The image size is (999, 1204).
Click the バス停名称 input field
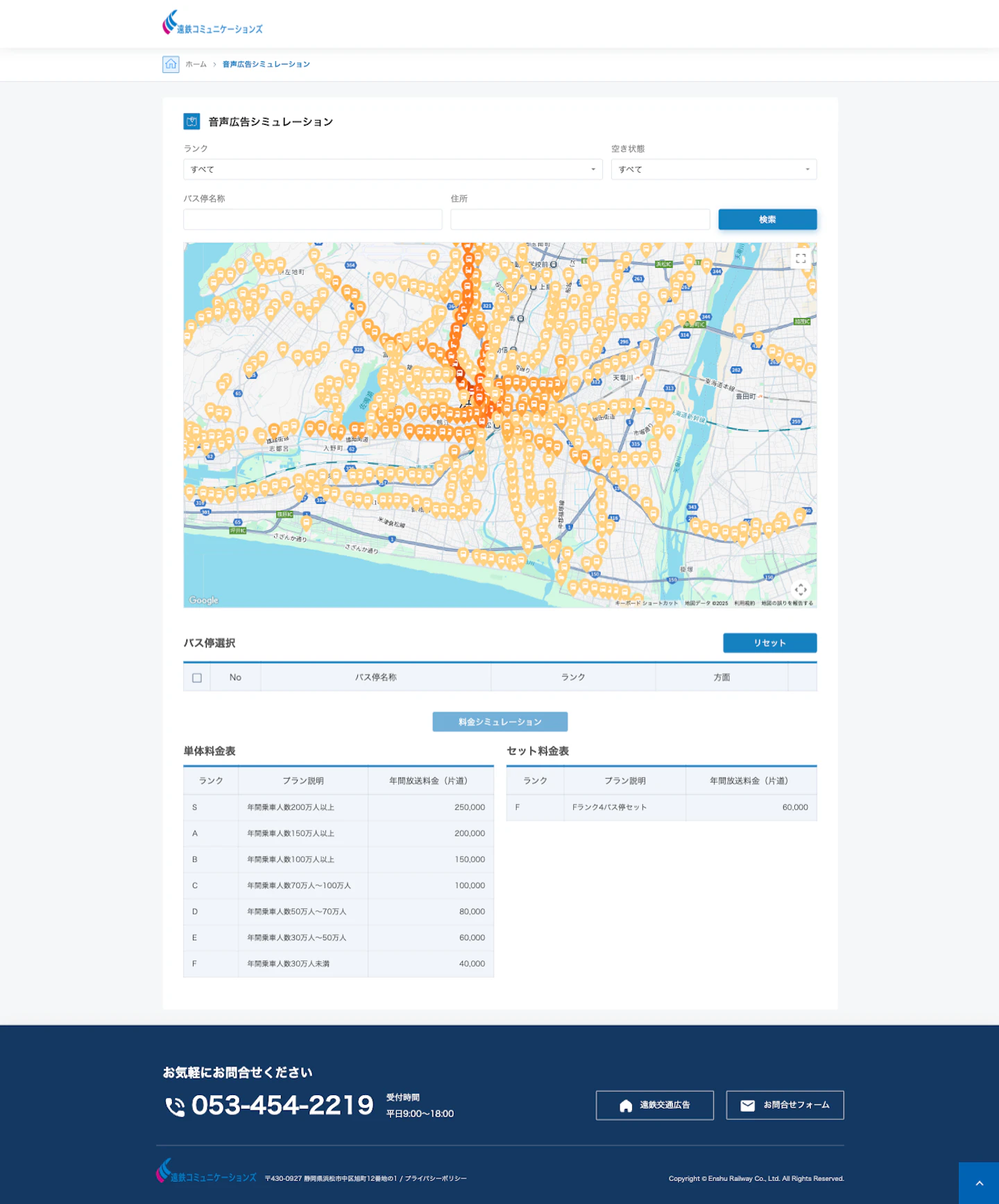(x=312, y=219)
